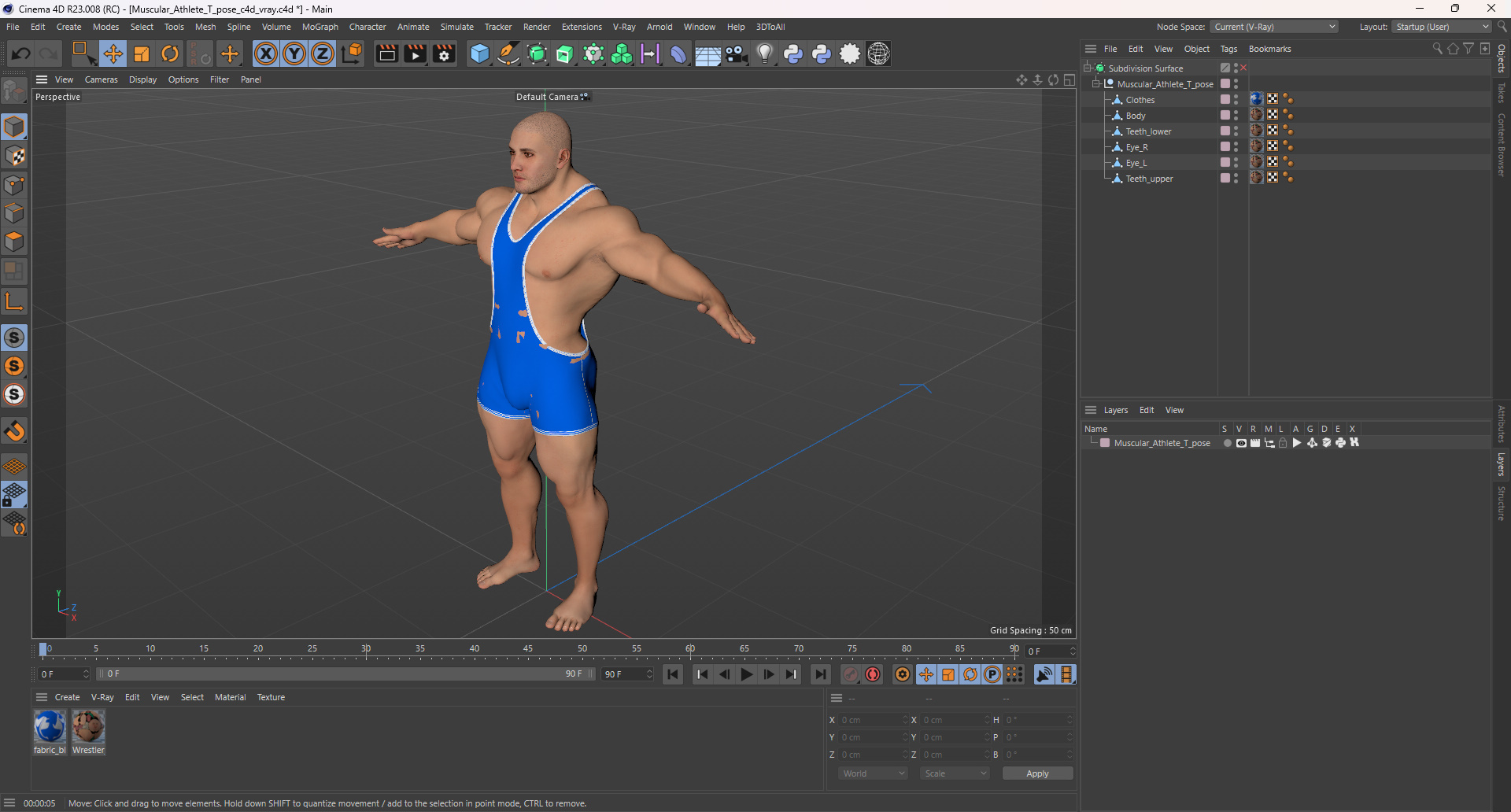The height and width of the screenshot is (812, 1511).
Task: Open Edit Render Settings icon
Action: 444,54
